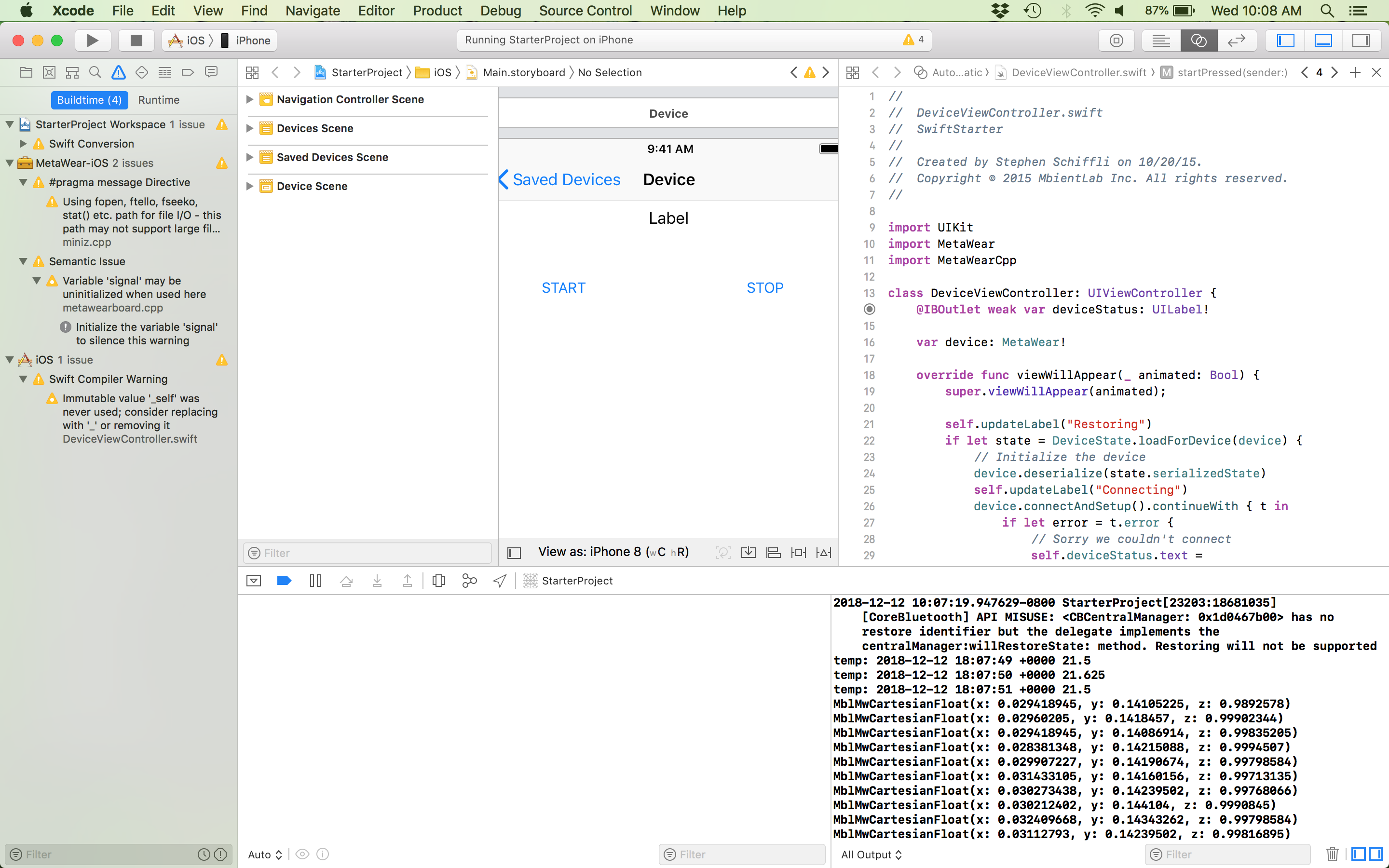Screen dimensions: 1389x868
Task: Switch to the Runtime tab
Action: (x=159, y=99)
